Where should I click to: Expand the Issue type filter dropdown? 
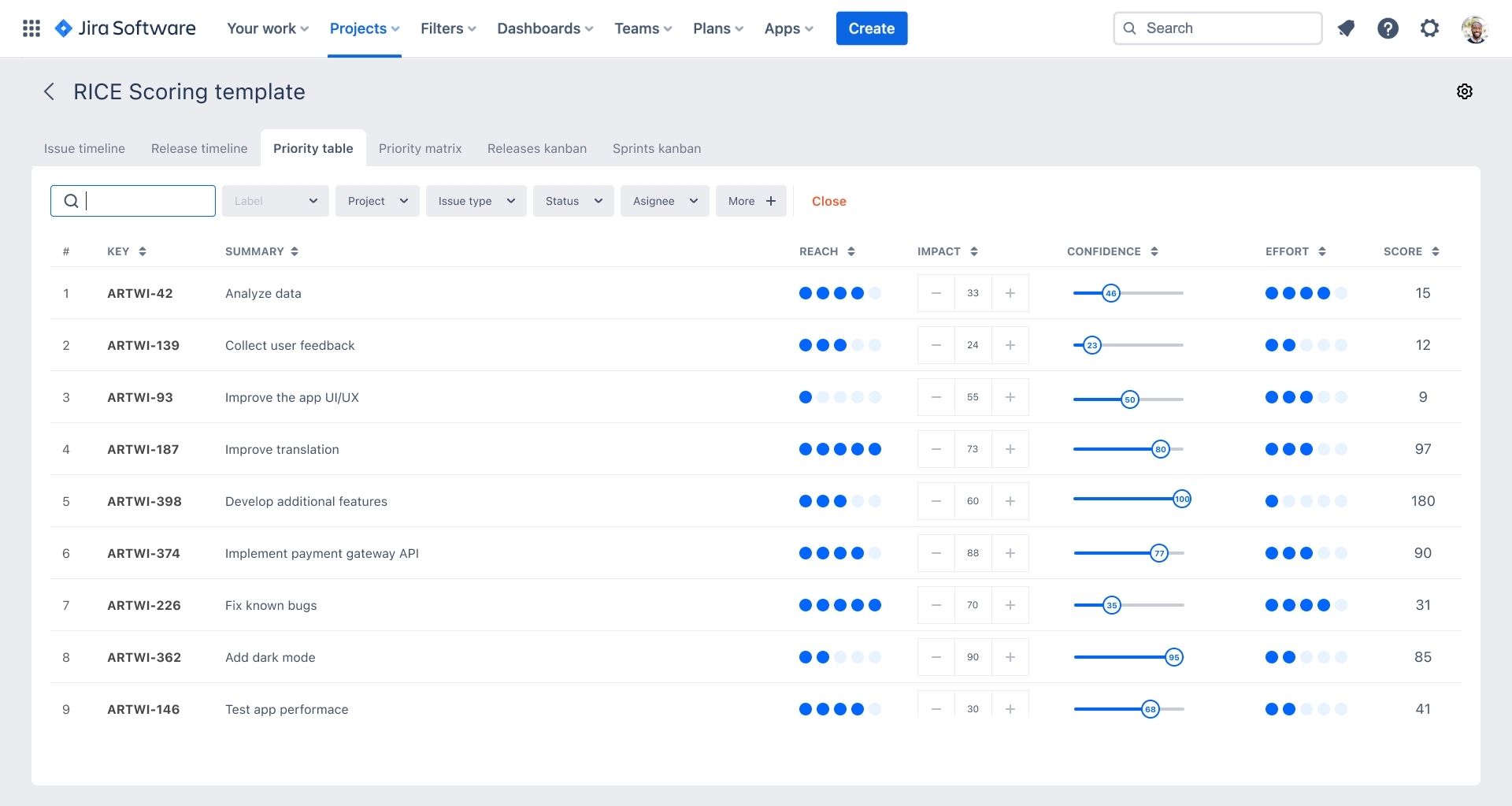click(476, 201)
